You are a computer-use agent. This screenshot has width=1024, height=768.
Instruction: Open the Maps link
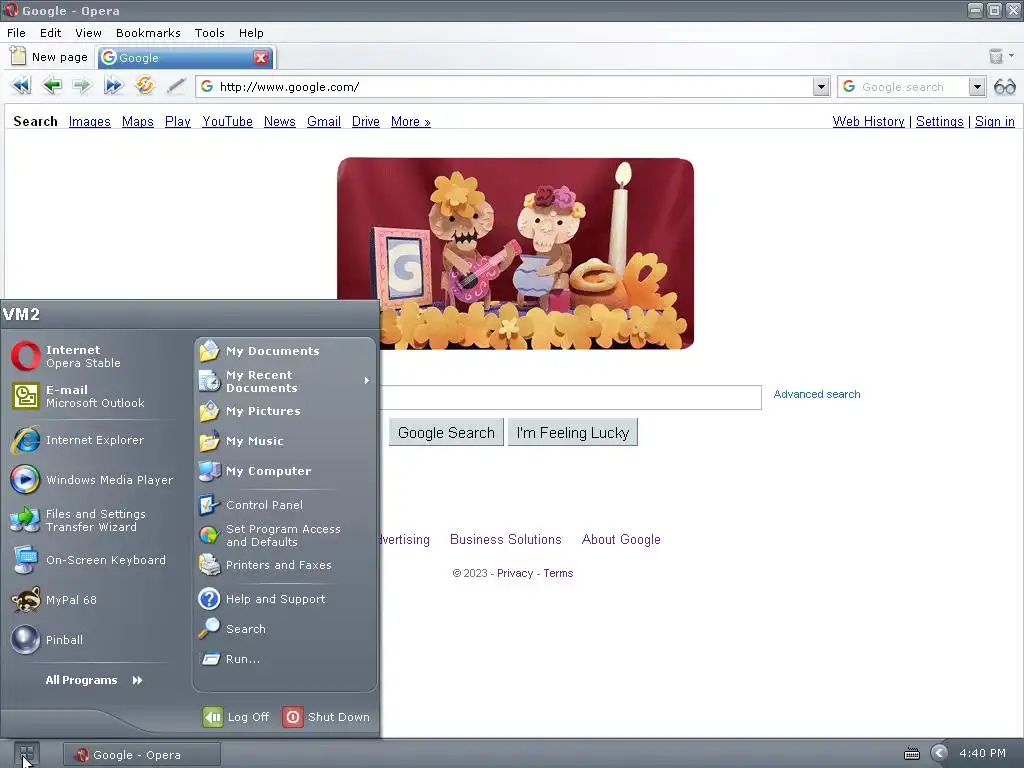coord(138,121)
